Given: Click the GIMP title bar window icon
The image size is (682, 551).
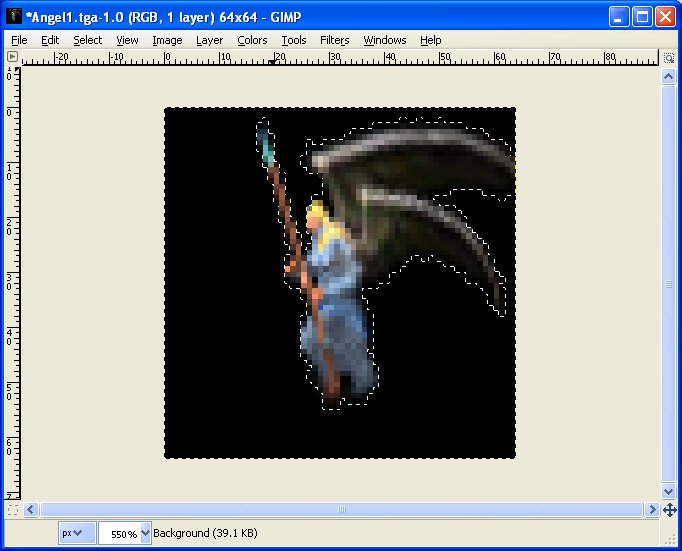Looking at the screenshot, I should (15, 16).
